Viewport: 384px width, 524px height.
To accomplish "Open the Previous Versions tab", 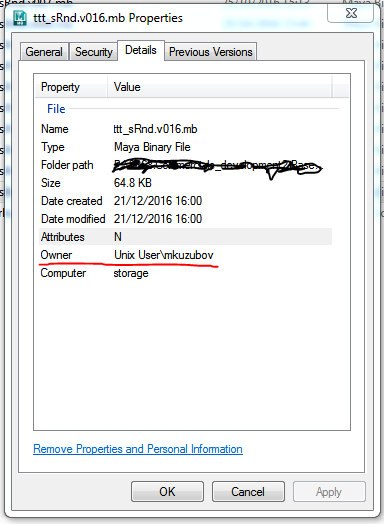I will pos(211,52).
